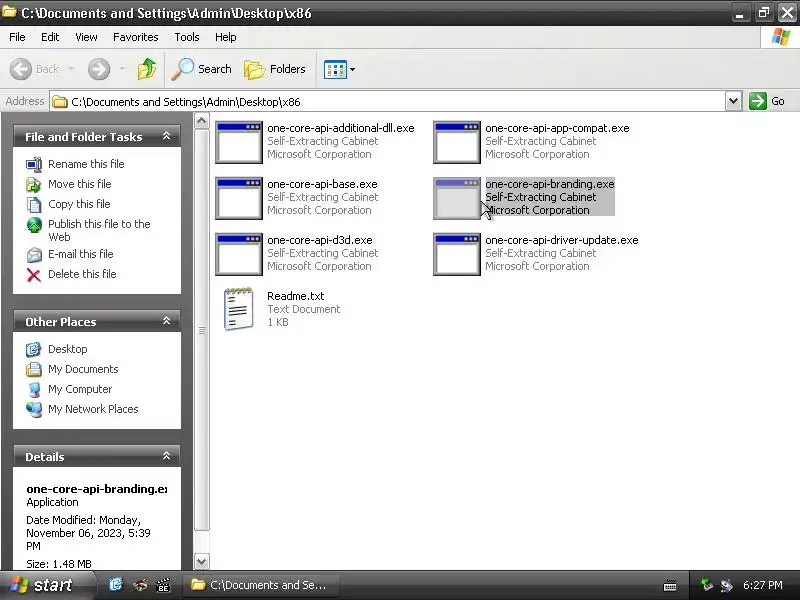Click the on-screen keyboard tray icon
The image size is (800, 600).
(670, 585)
